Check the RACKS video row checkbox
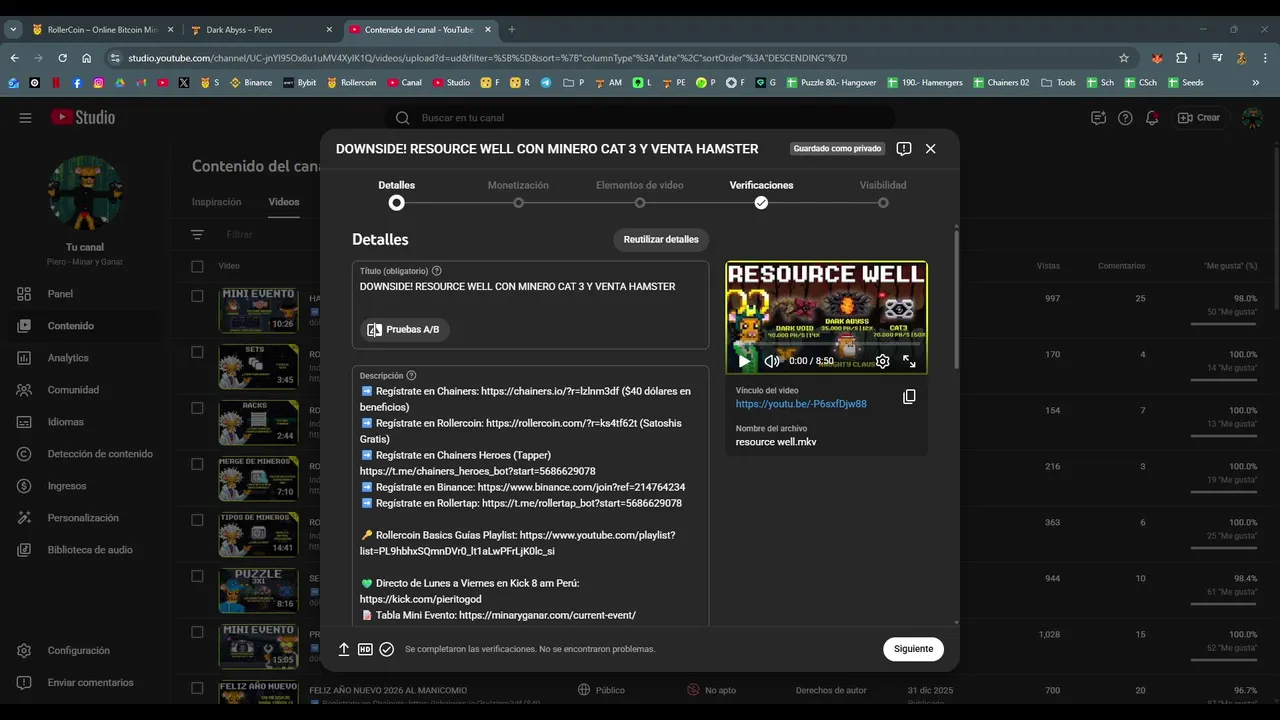This screenshot has width=1280, height=720. 197,408
